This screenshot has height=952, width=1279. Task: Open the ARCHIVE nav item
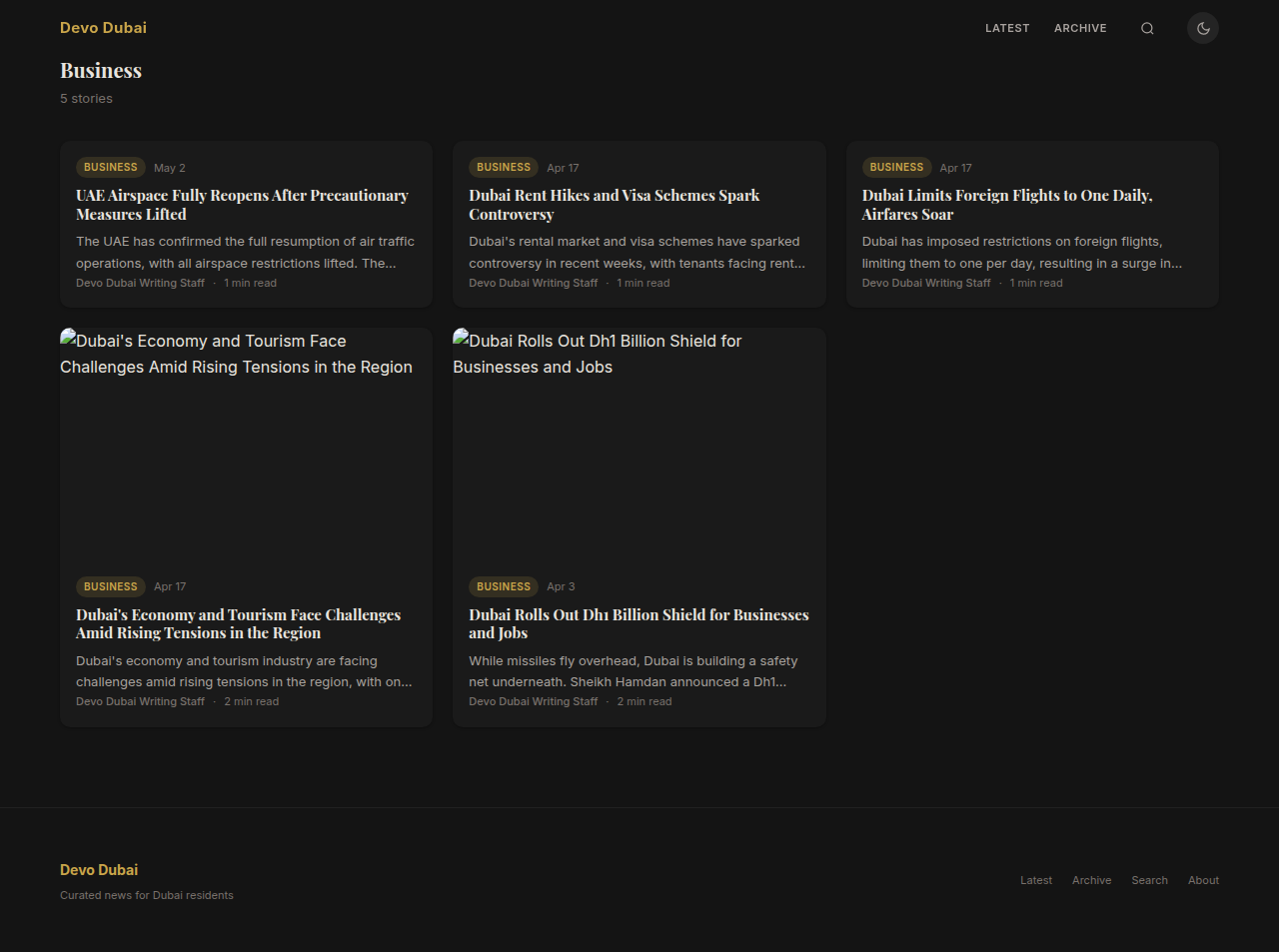click(1080, 28)
